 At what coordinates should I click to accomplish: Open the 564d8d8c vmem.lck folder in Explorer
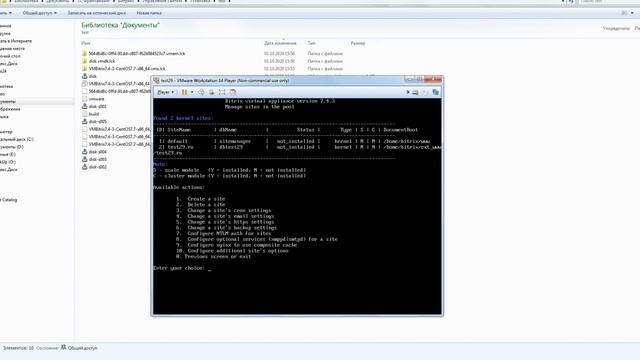[133, 53]
